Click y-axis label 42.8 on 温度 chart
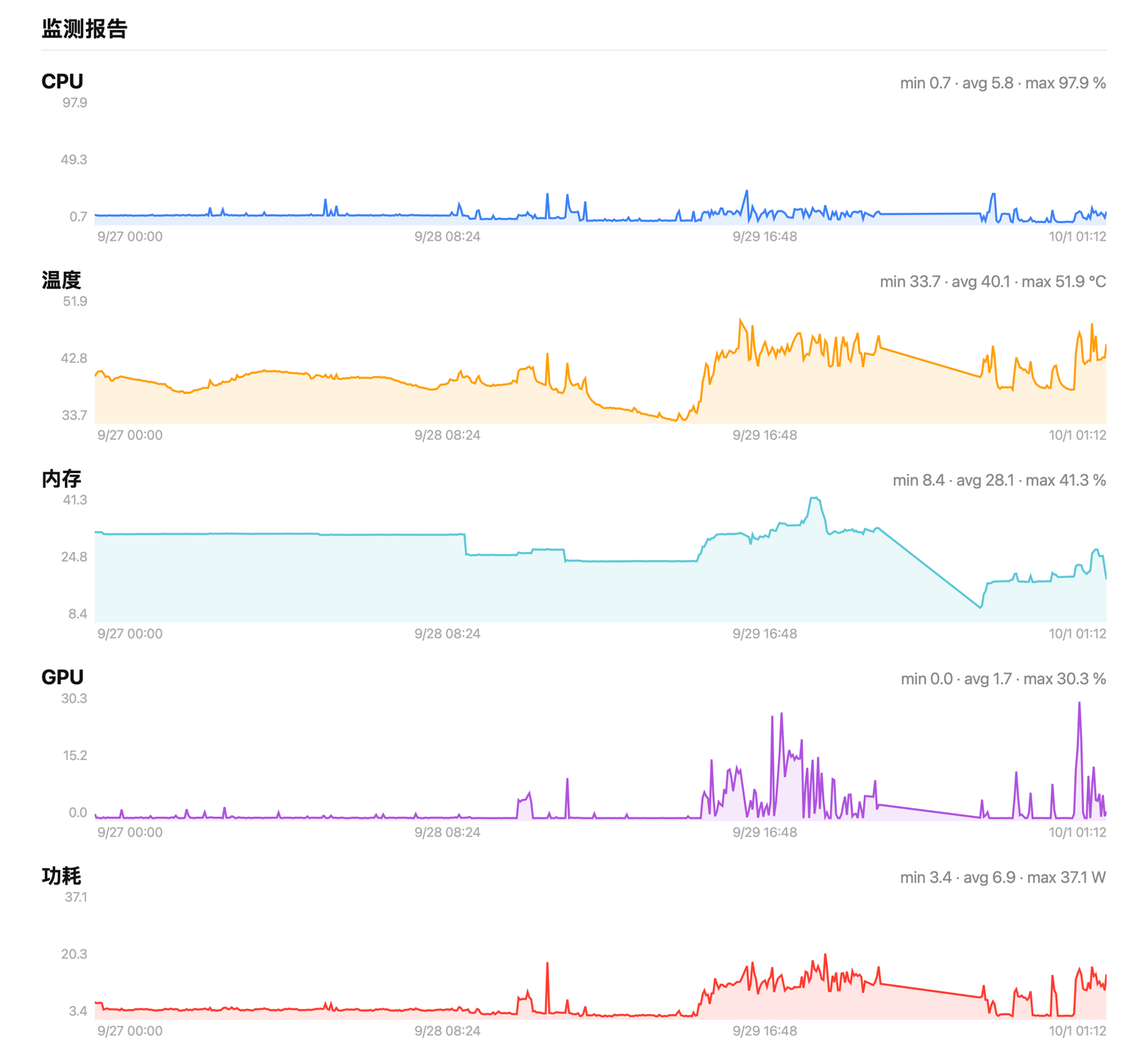1148x1053 pixels. coord(74,358)
